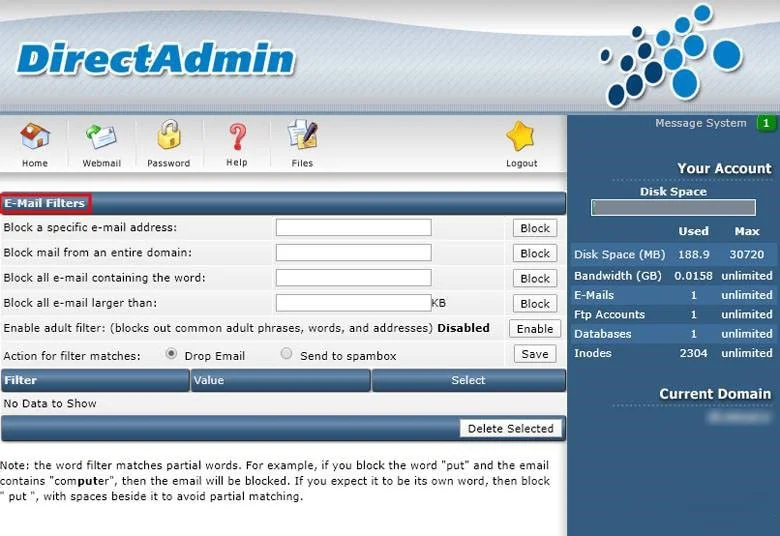
Task: Select the Drop Email radio button
Action: [x=171, y=354]
